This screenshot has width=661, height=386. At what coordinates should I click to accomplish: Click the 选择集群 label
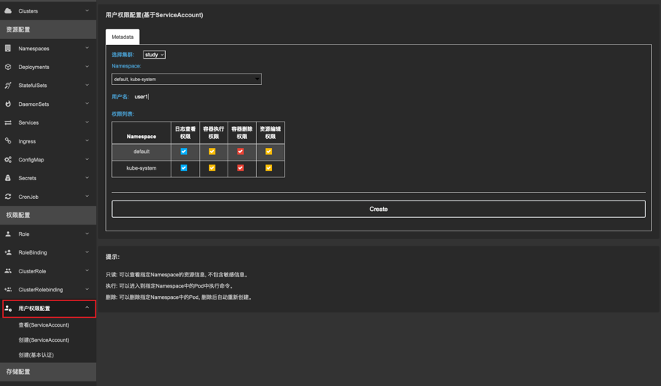point(123,55)
